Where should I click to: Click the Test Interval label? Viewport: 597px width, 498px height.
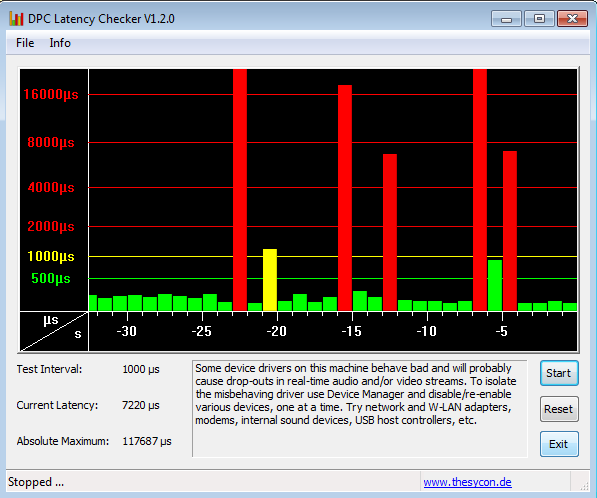click(49, 369)
